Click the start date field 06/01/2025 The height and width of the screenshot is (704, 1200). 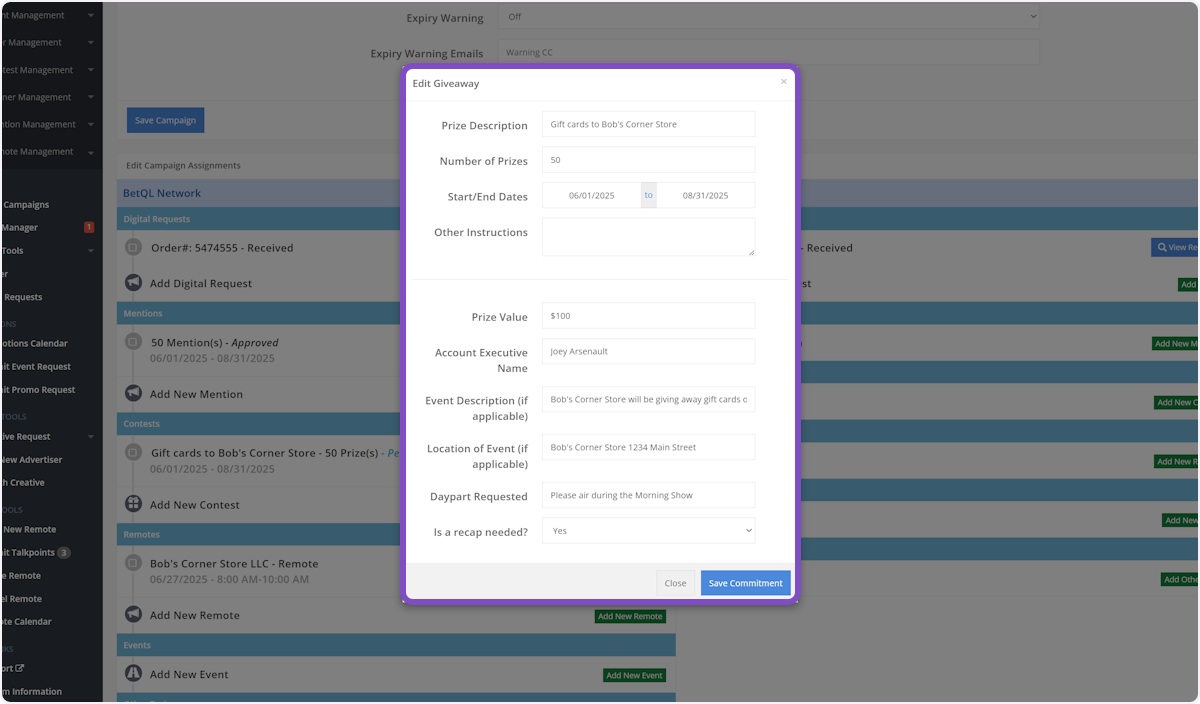[x=591, y=196]
